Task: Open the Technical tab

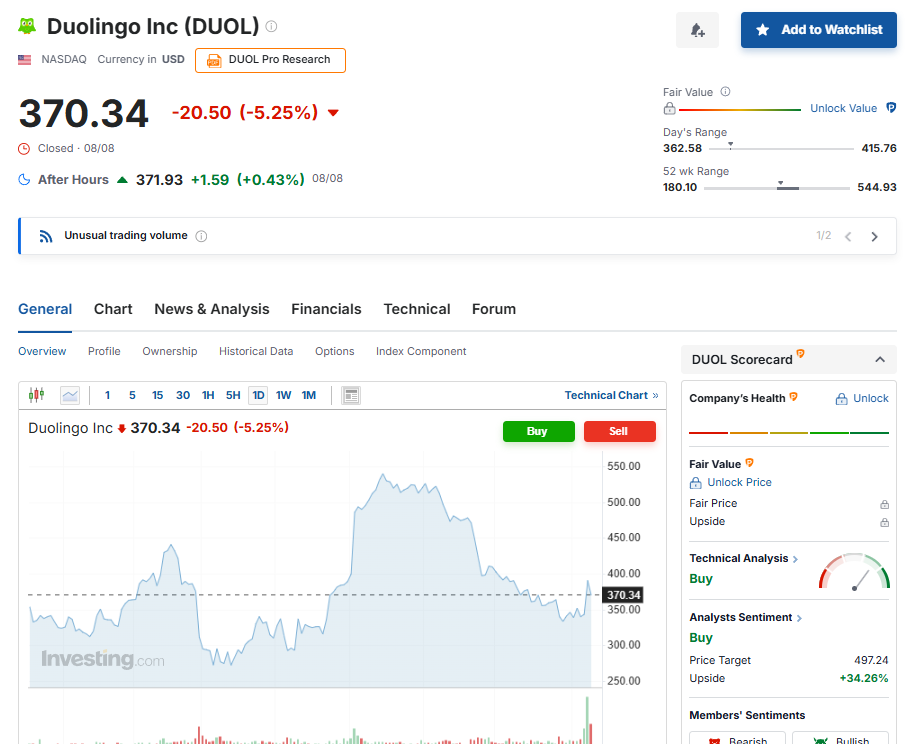Action: pos(417,309)
